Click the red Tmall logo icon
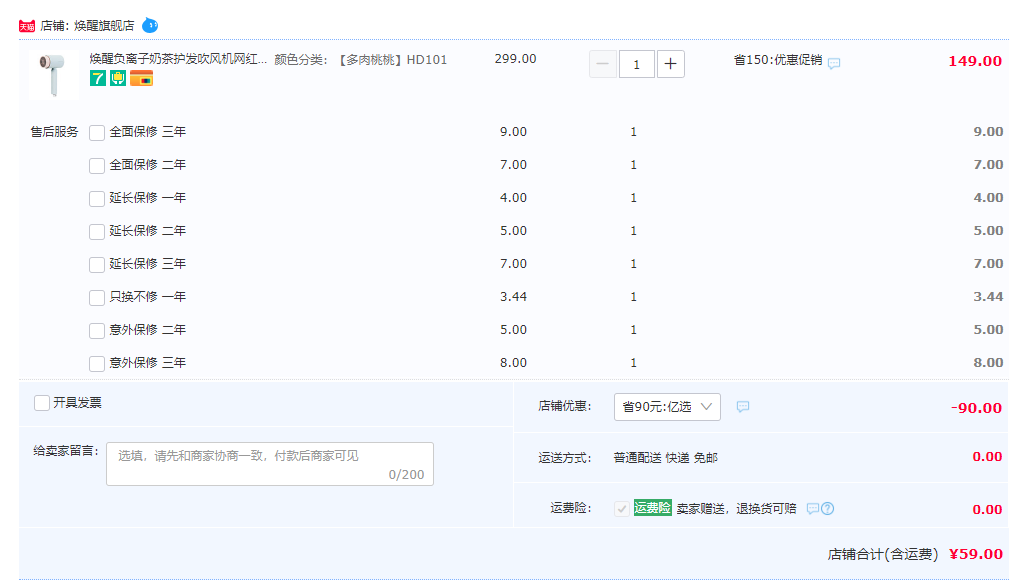1020x582 pixels. point(27,26)
